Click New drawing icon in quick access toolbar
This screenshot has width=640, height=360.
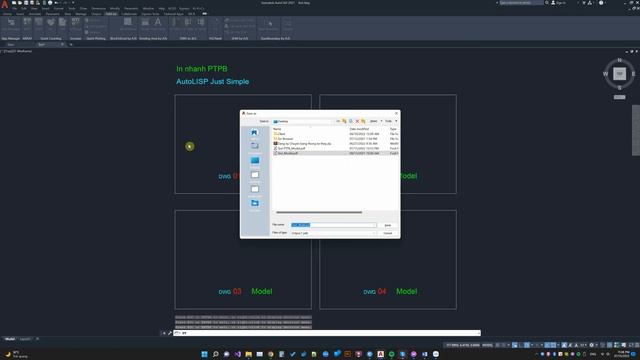[14, 3]
